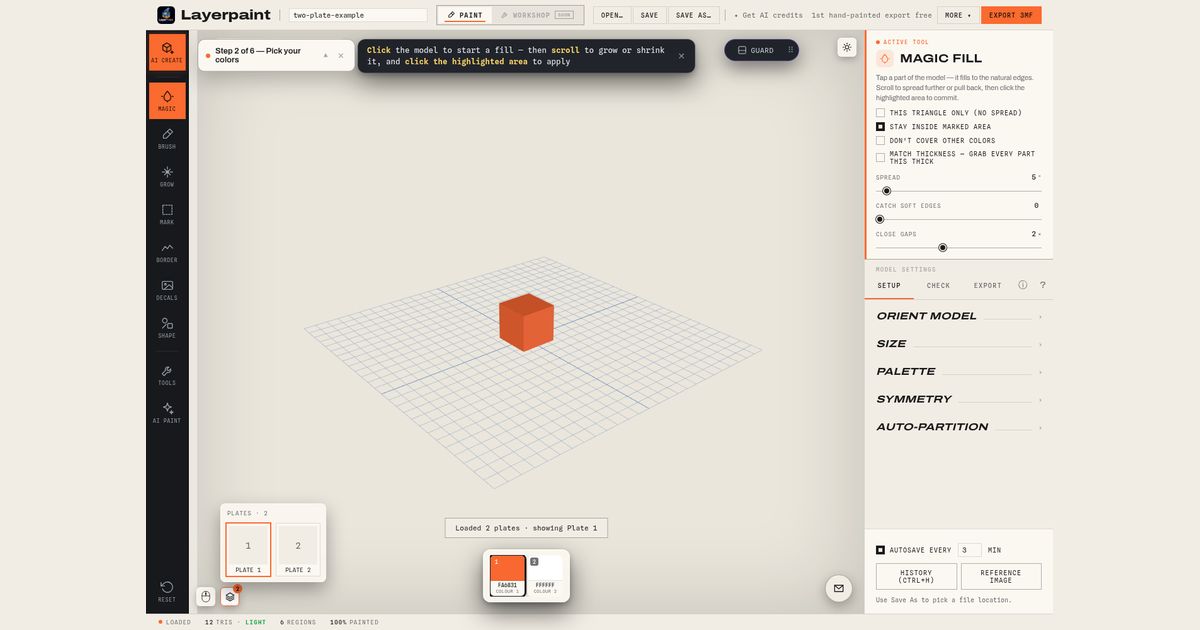
Task: Activate the Border tool
Action: (167, 252)
